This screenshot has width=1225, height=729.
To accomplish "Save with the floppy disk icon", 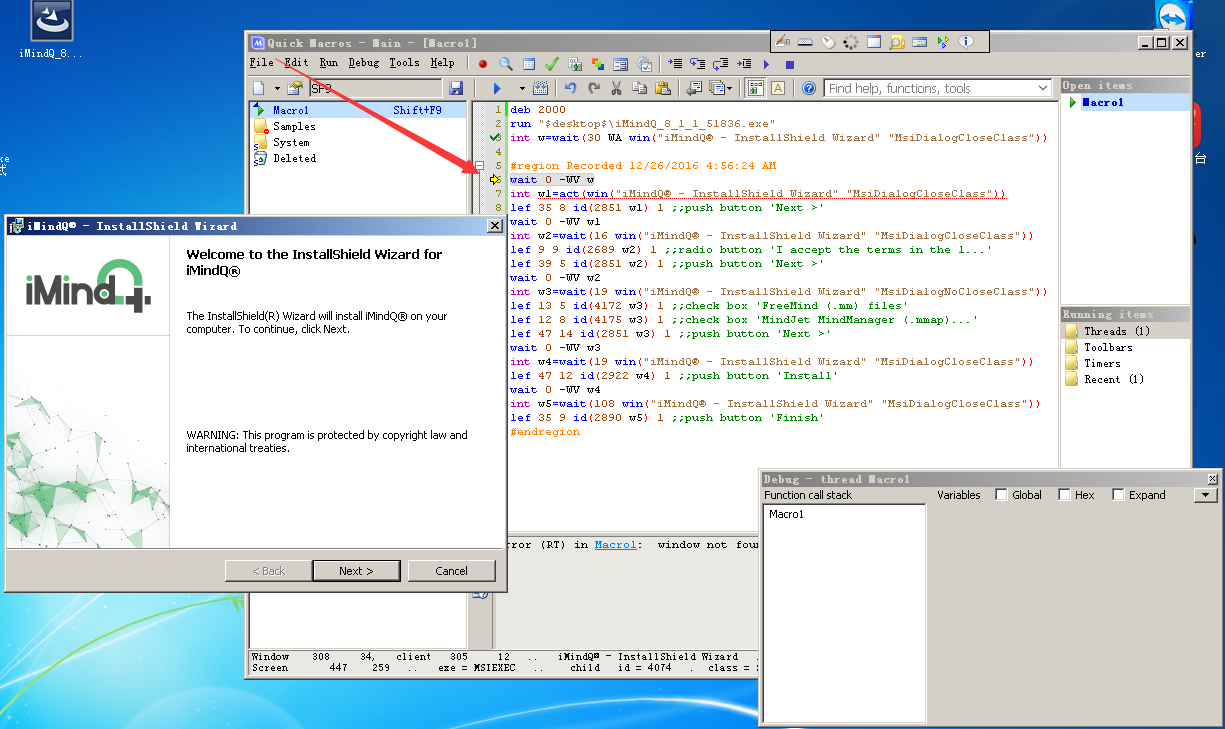I will pyautogui.click(x=456, y=88).
